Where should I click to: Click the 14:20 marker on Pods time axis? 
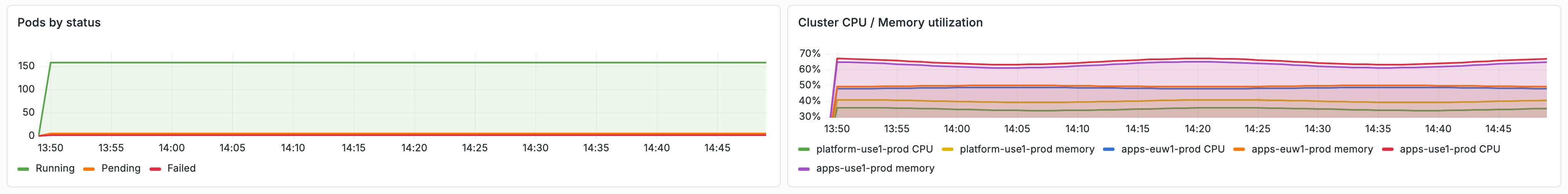(x=414, y=148)
